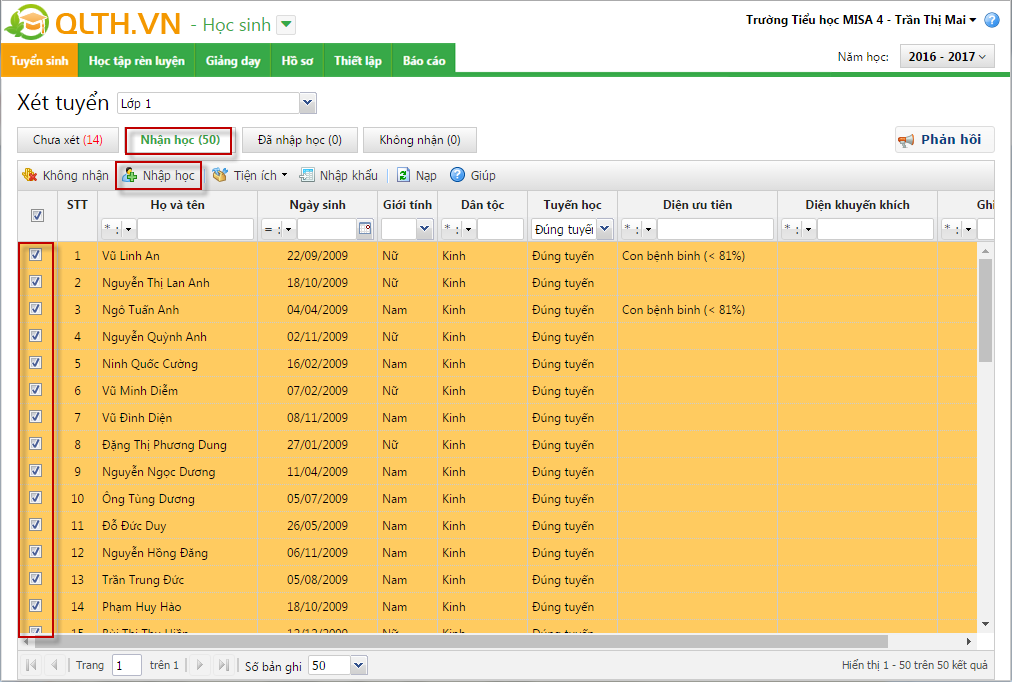This screenshot has height=682, width=1012.
Task: Uncheck the checkbox for Vũ Linh An
Action: [x=36, y=255]
